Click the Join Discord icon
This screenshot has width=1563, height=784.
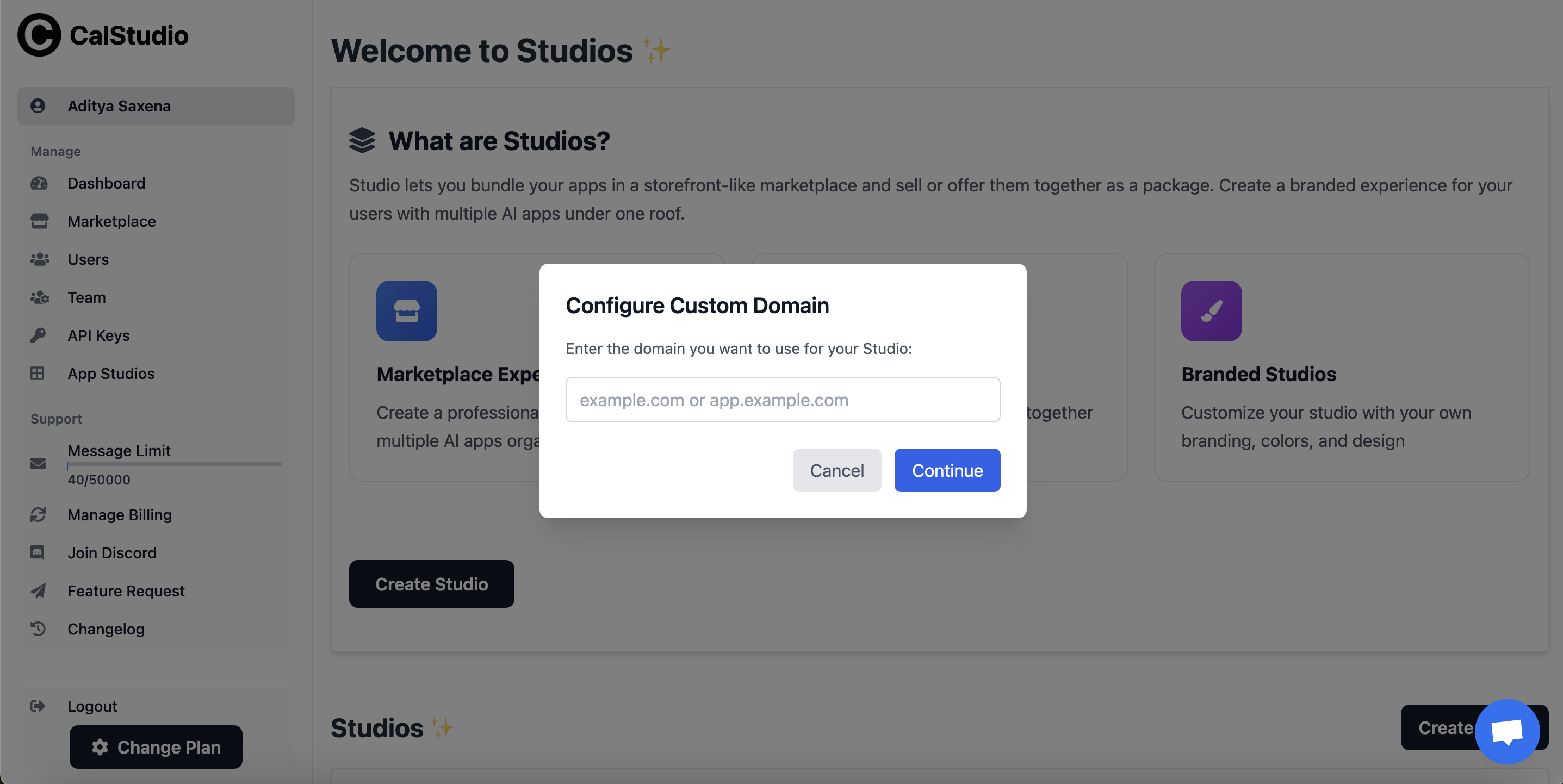[39, 553]
